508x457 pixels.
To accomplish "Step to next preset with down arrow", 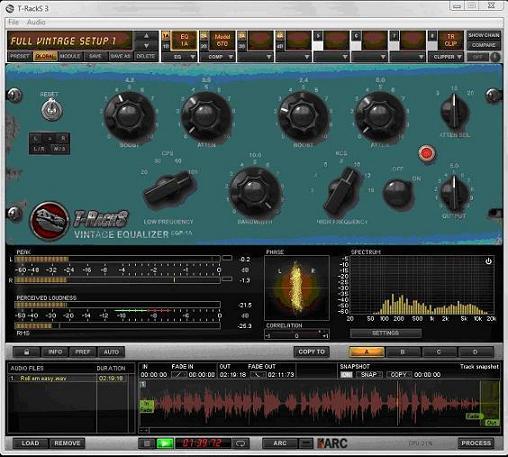I will point(146,45).
